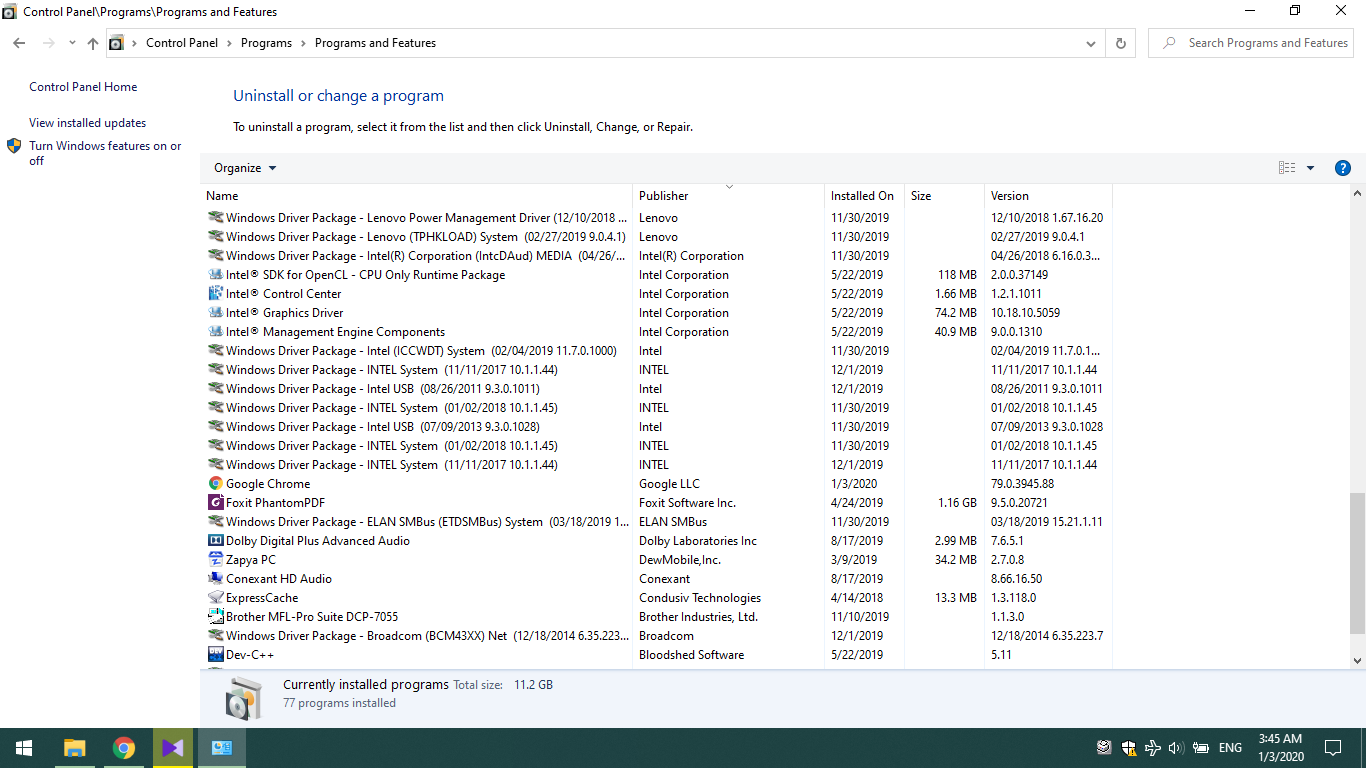Select the Lenovo (TPHKLOAD) System row

[x=656, y=237]
